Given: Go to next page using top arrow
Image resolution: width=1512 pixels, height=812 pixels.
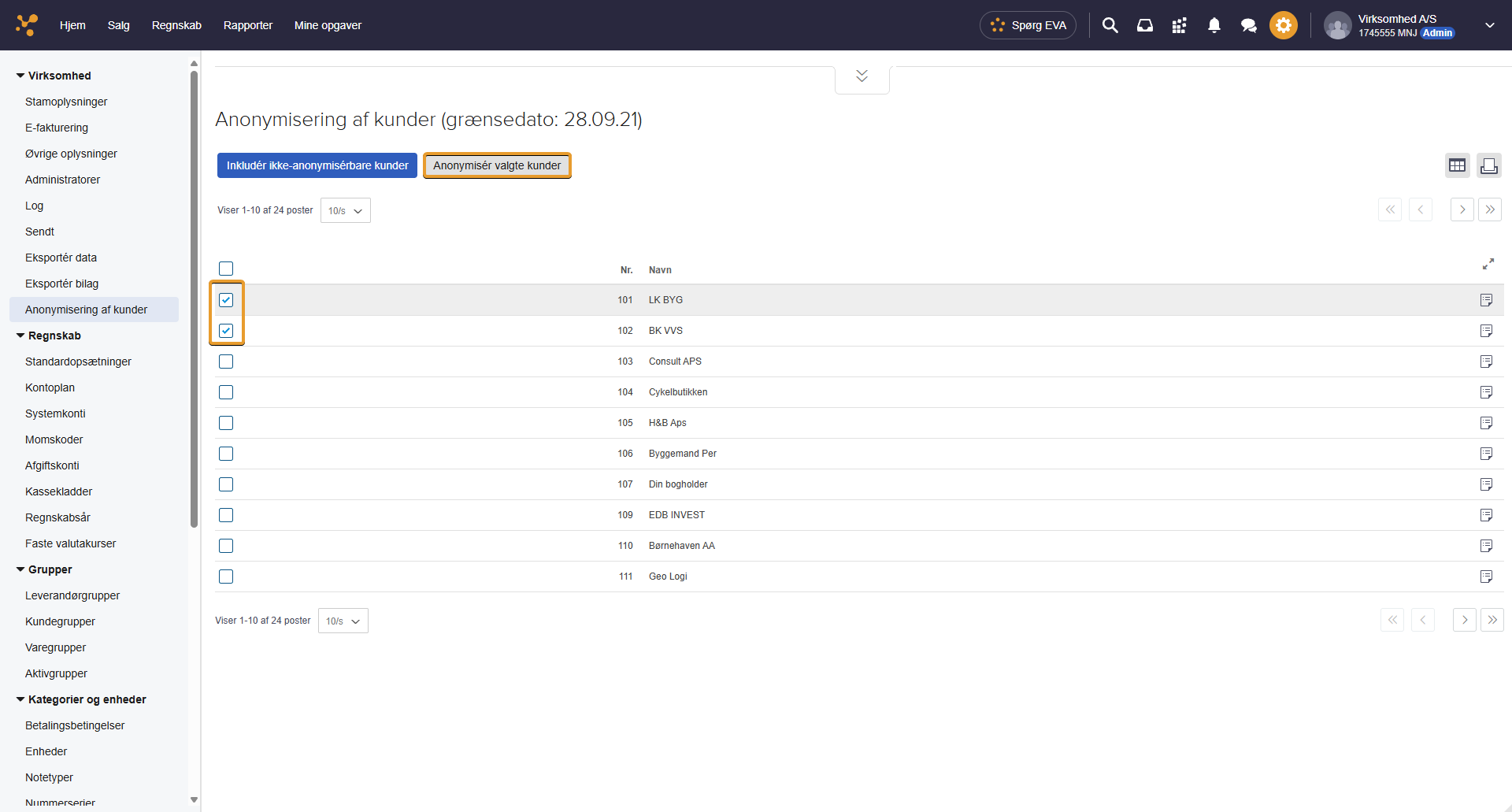Looking at the screenshot, I should (x=1462, y=209).
